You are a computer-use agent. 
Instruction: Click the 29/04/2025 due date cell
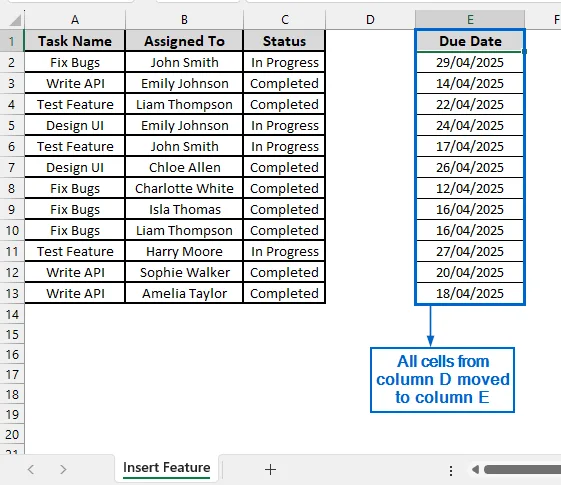(x=470, y=62)
